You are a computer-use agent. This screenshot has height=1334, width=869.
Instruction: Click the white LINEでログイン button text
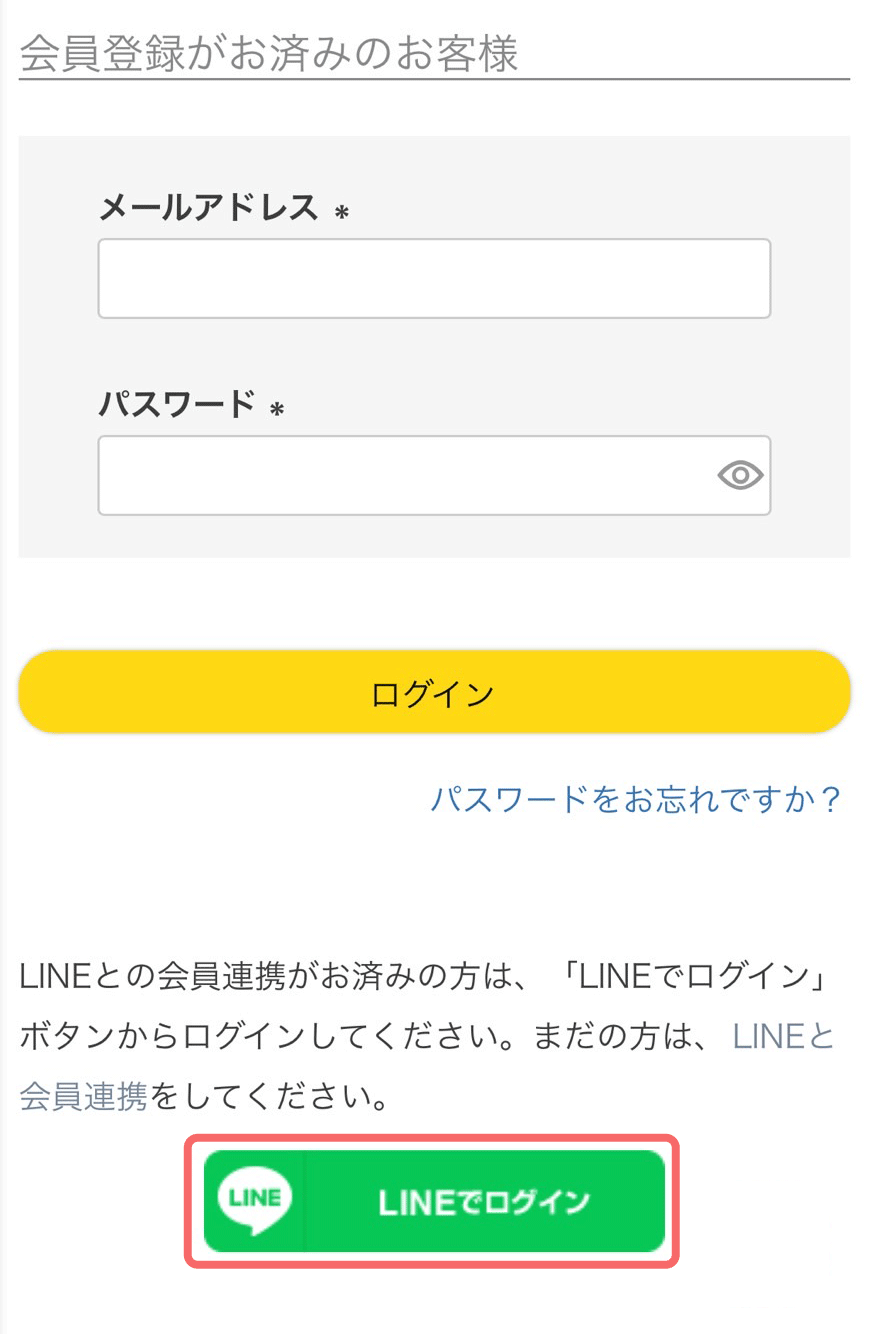[x=484, y=1202]
